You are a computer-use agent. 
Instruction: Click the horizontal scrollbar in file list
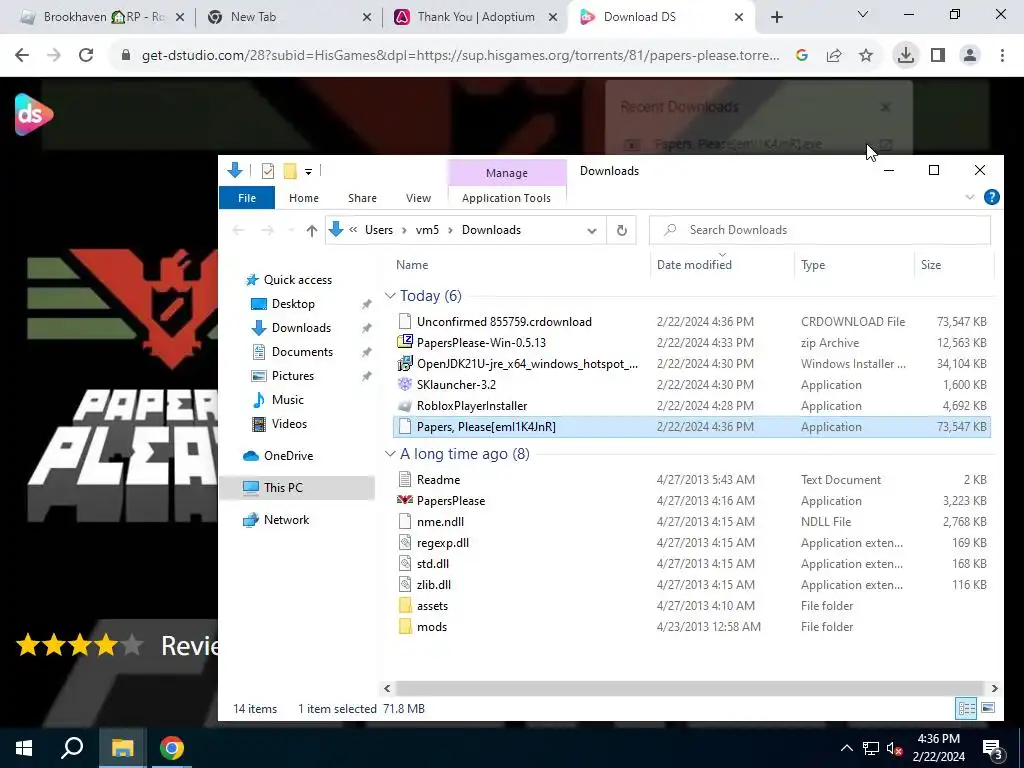pyautogui.click(x=690, y=688)
